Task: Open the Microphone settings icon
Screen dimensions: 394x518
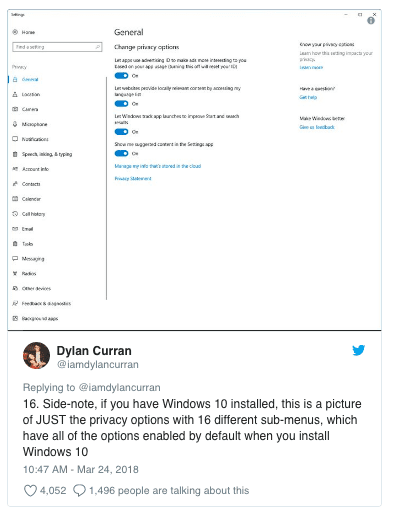Action: pyautogui.click(x=15, y=124)
